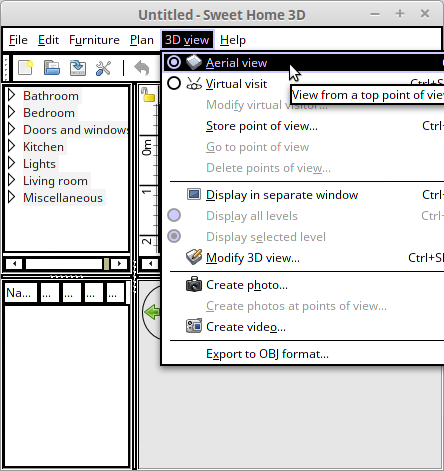Open the File menu
Image resolution: width=444 pixels, height=471 pixels.
18,40
